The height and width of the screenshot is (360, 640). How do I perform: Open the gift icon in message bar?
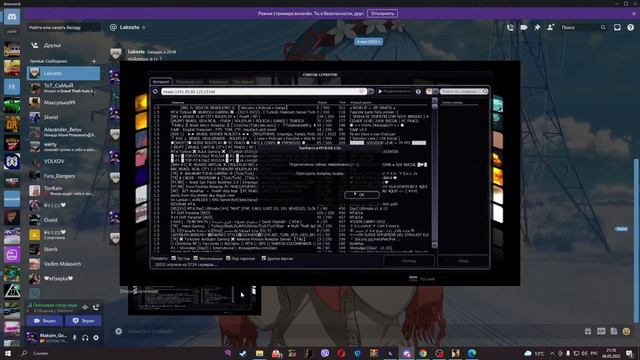tap(588, 331)
